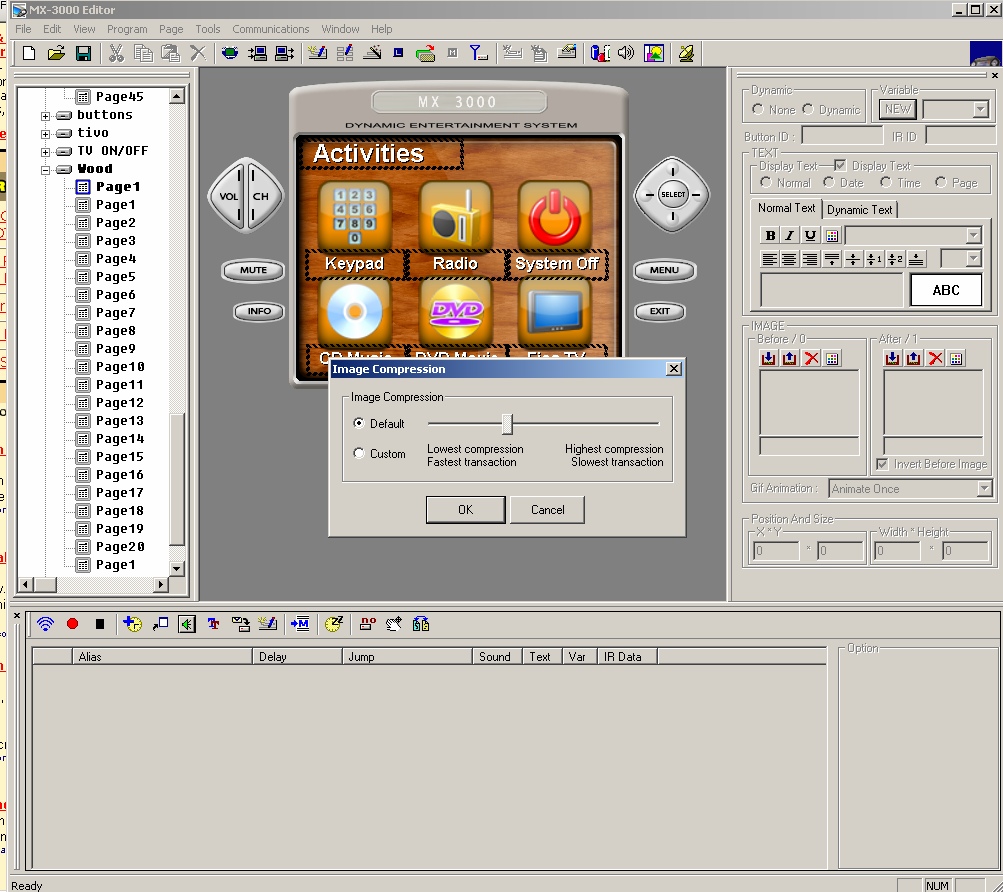Click the Copy icon in toolbar
Image resolution: width=1003 pixels, height=892 pixels.
143,53
